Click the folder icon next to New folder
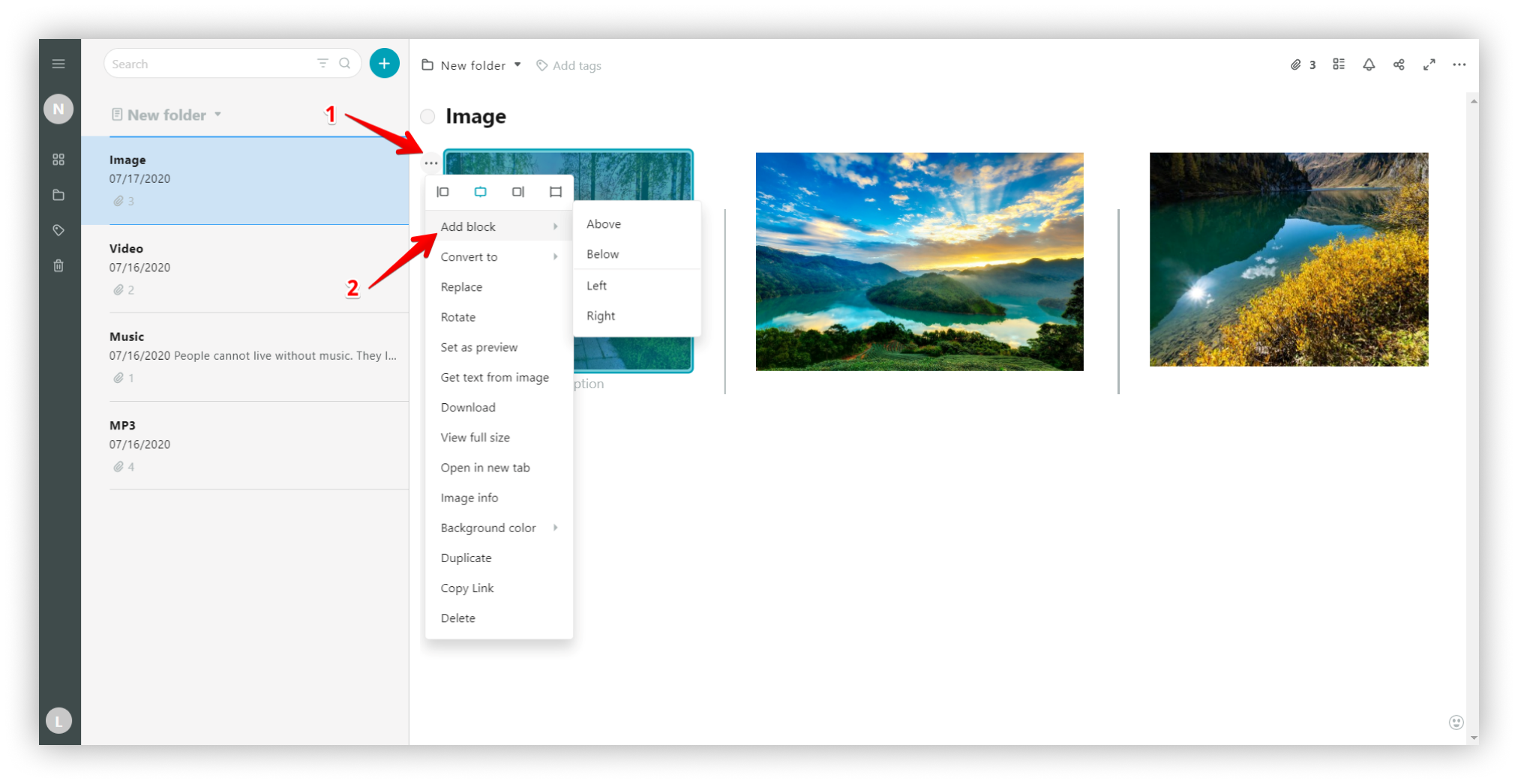1518x784 pixels. (x=427, y=65)
